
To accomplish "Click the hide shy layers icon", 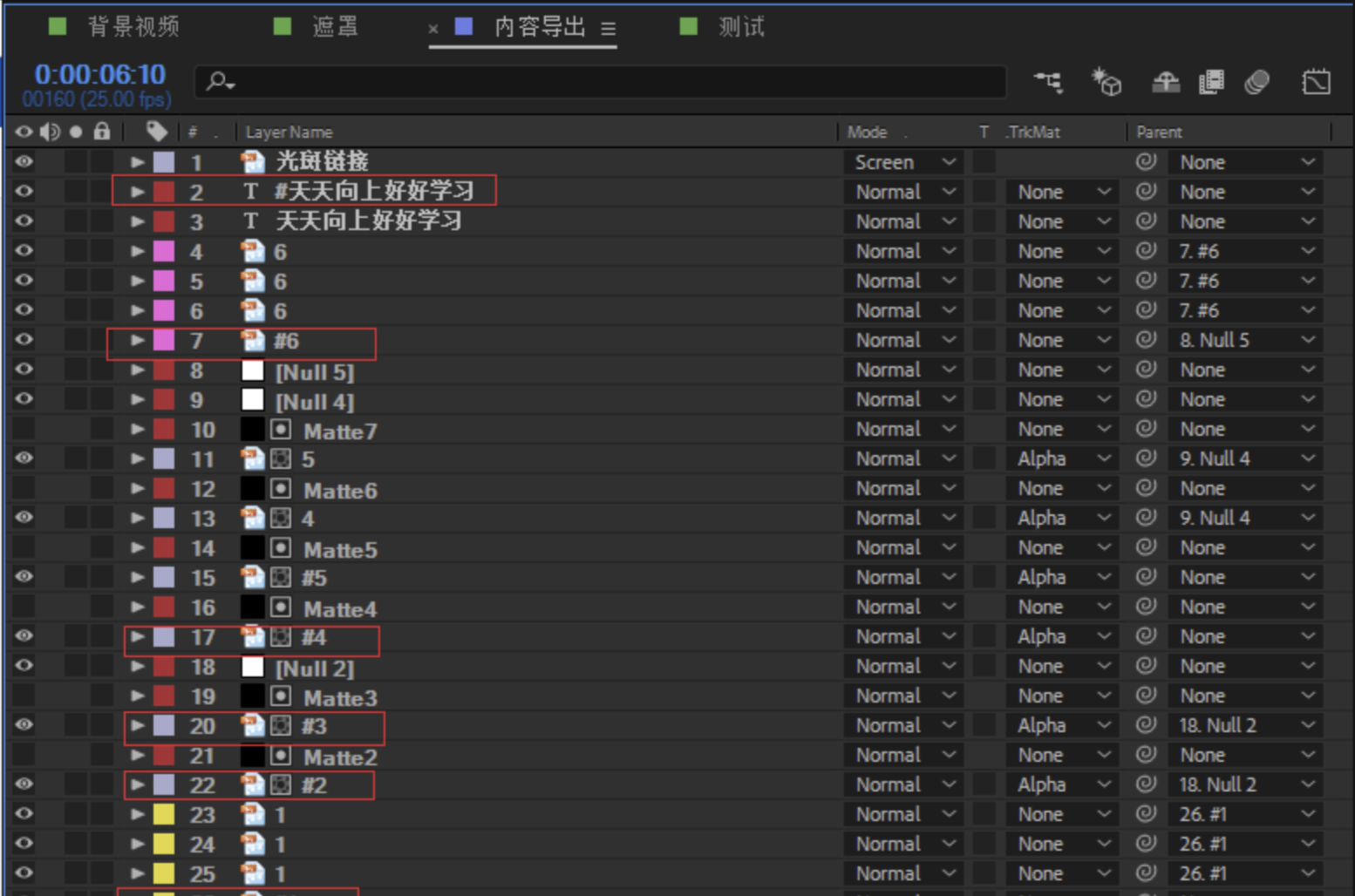I will (1166, 82).
